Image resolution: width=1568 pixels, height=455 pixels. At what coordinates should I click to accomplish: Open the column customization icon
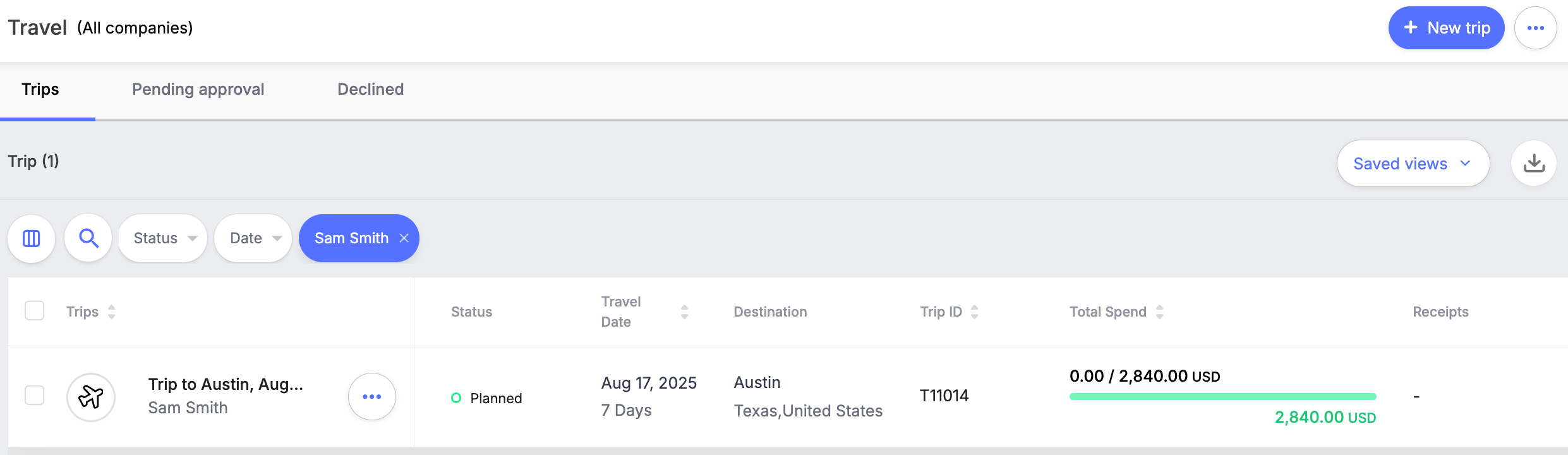coord(31,238)
